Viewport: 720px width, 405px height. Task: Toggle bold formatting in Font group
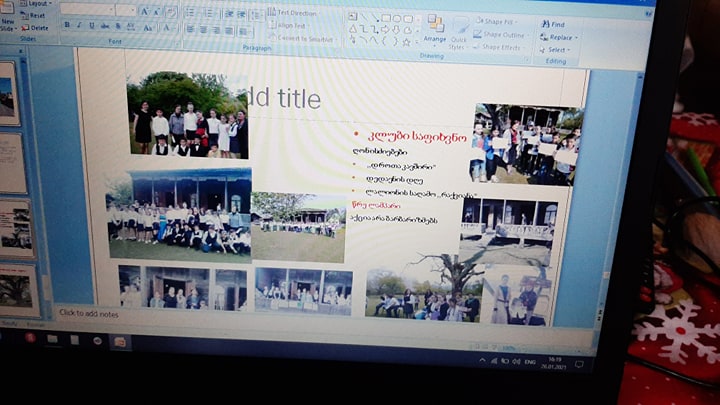[x=67, y=25]
